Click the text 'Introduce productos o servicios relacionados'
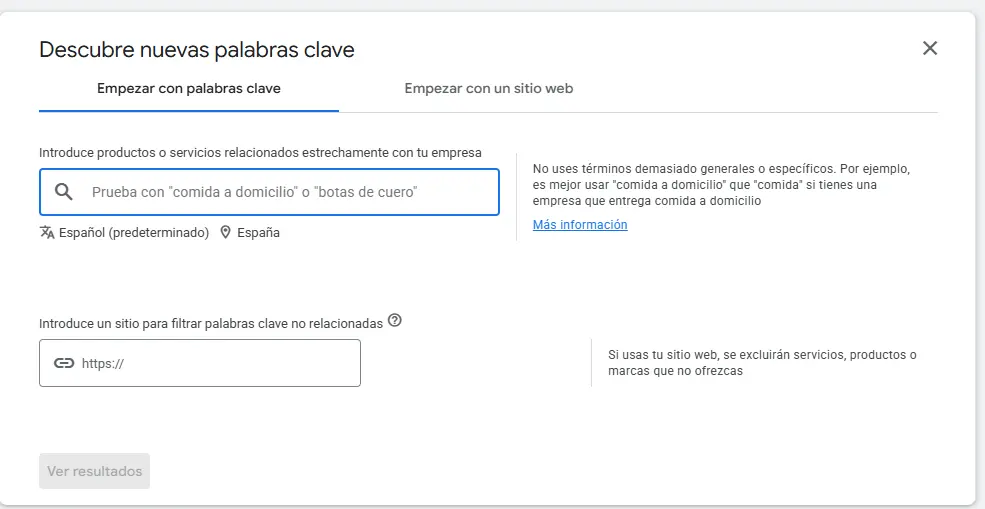Screen dimensions: 985x509 click(261, 153)
